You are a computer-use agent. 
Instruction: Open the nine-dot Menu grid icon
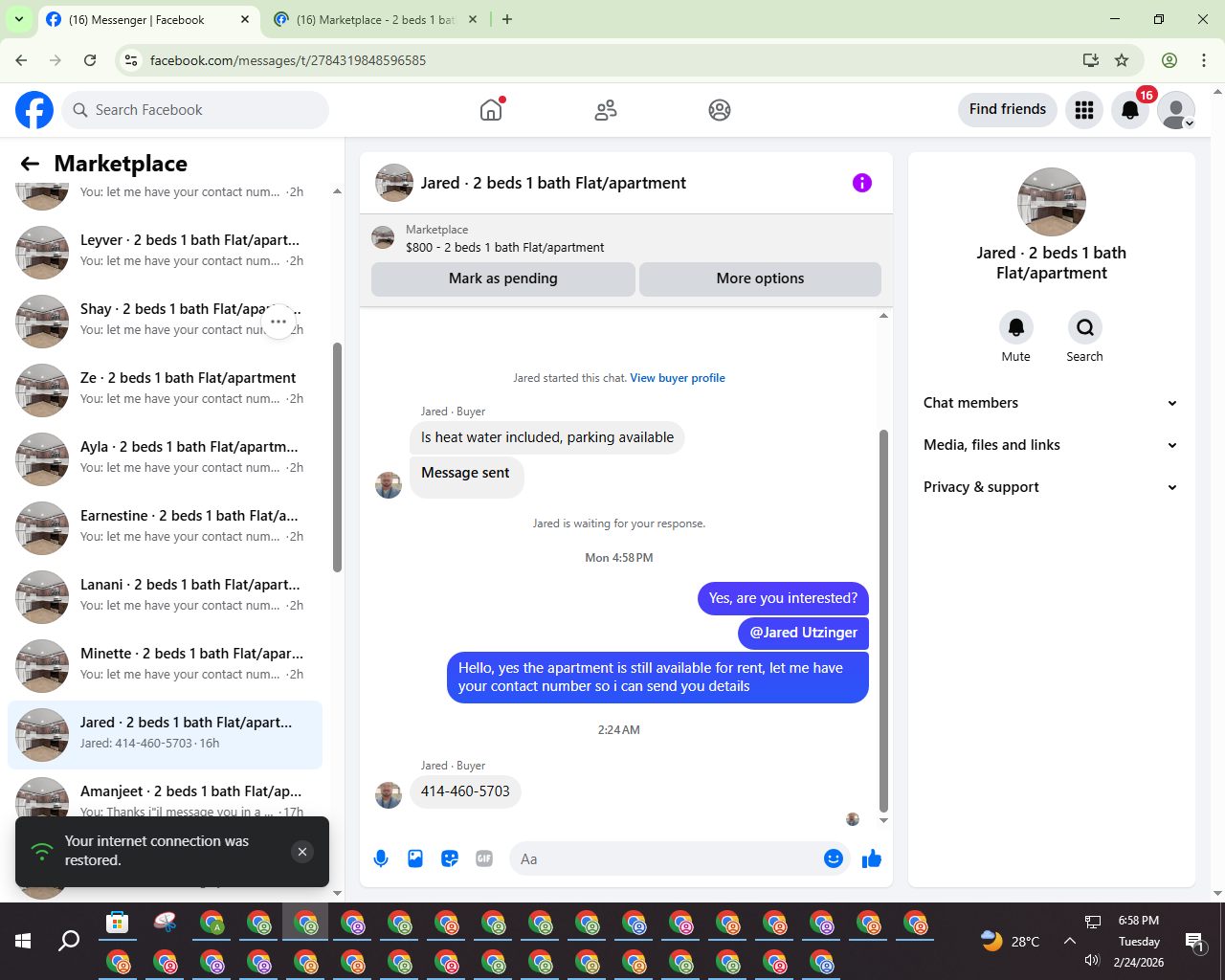(x=1084, y=110)
